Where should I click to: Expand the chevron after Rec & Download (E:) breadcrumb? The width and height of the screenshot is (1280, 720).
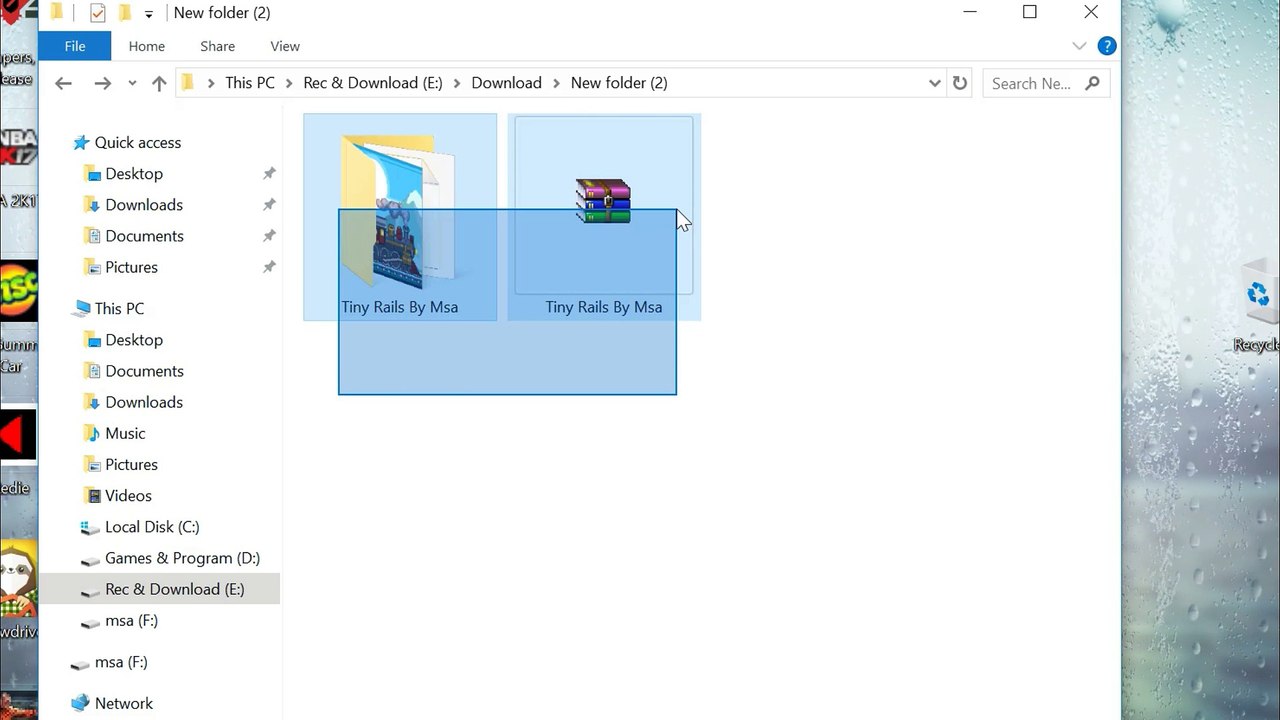tap(457, 83)
